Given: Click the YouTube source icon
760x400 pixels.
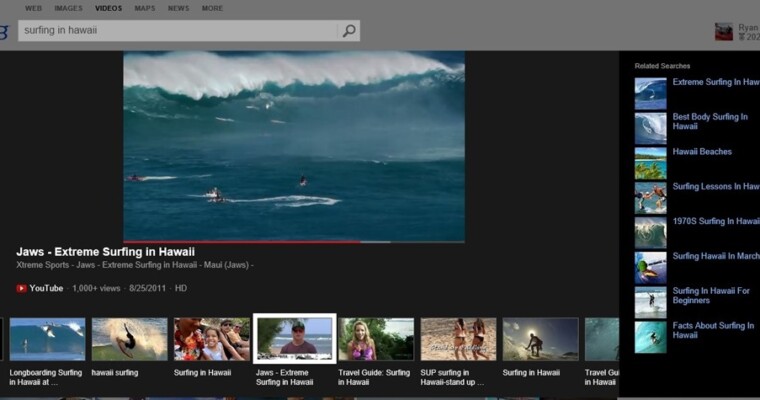Looking at the screenshot, I should click(21, 288).
